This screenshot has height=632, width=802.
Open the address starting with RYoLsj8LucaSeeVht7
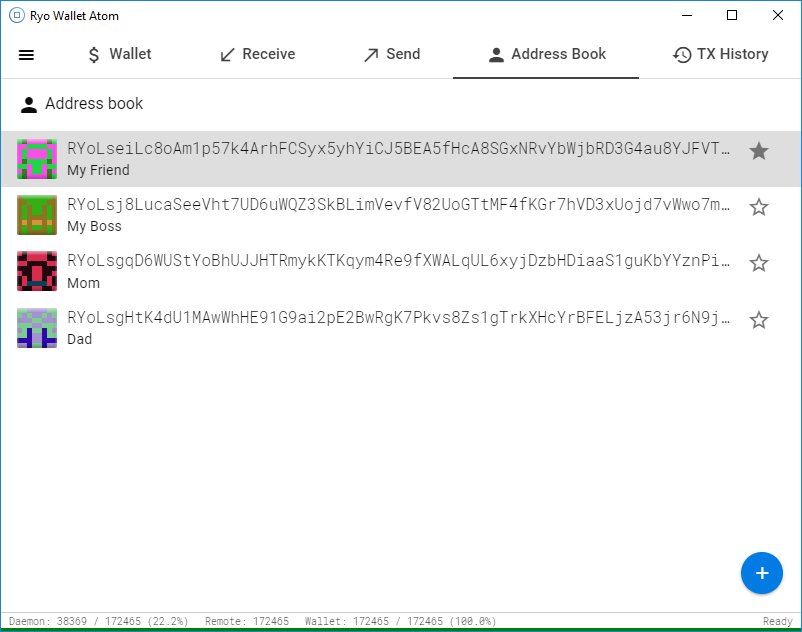pyautogui.click(x=399, y=205)
